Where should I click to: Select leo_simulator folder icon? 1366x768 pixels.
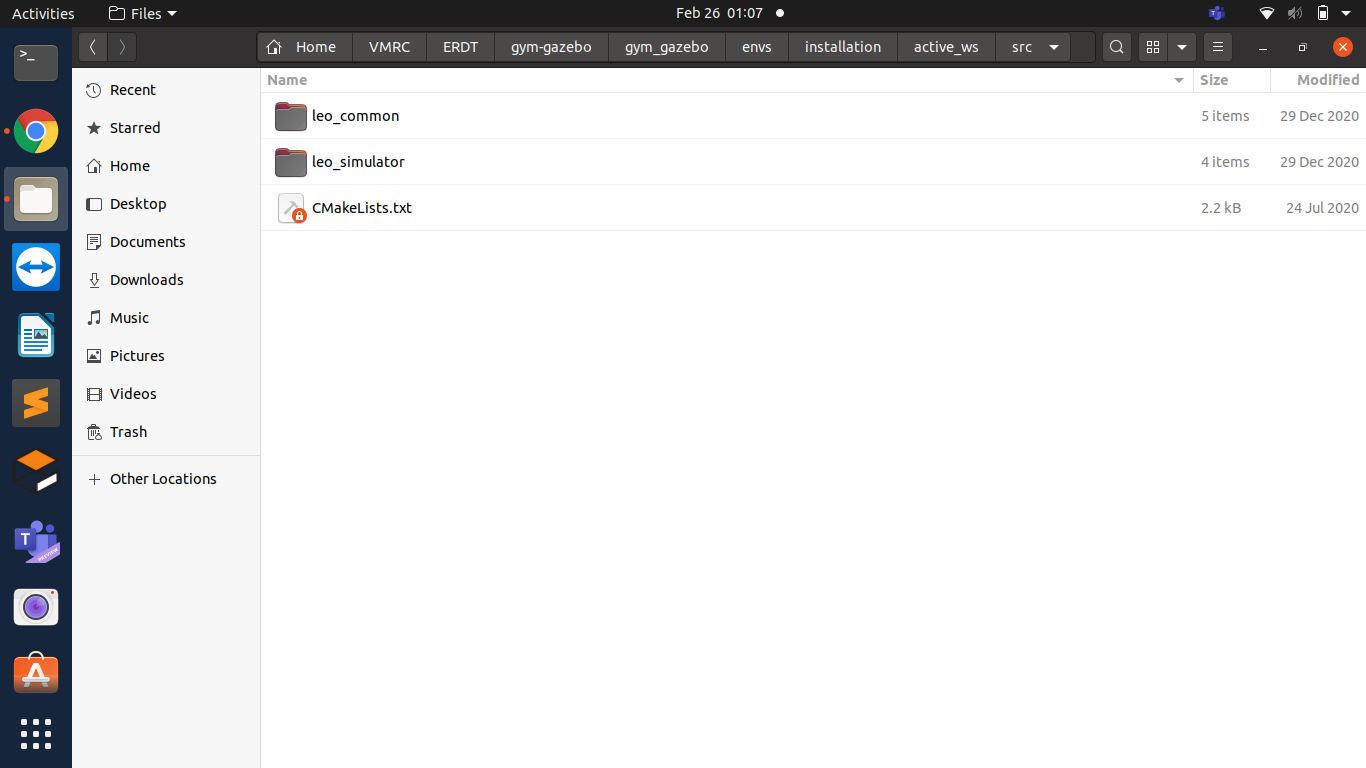(x=291, y=162)
